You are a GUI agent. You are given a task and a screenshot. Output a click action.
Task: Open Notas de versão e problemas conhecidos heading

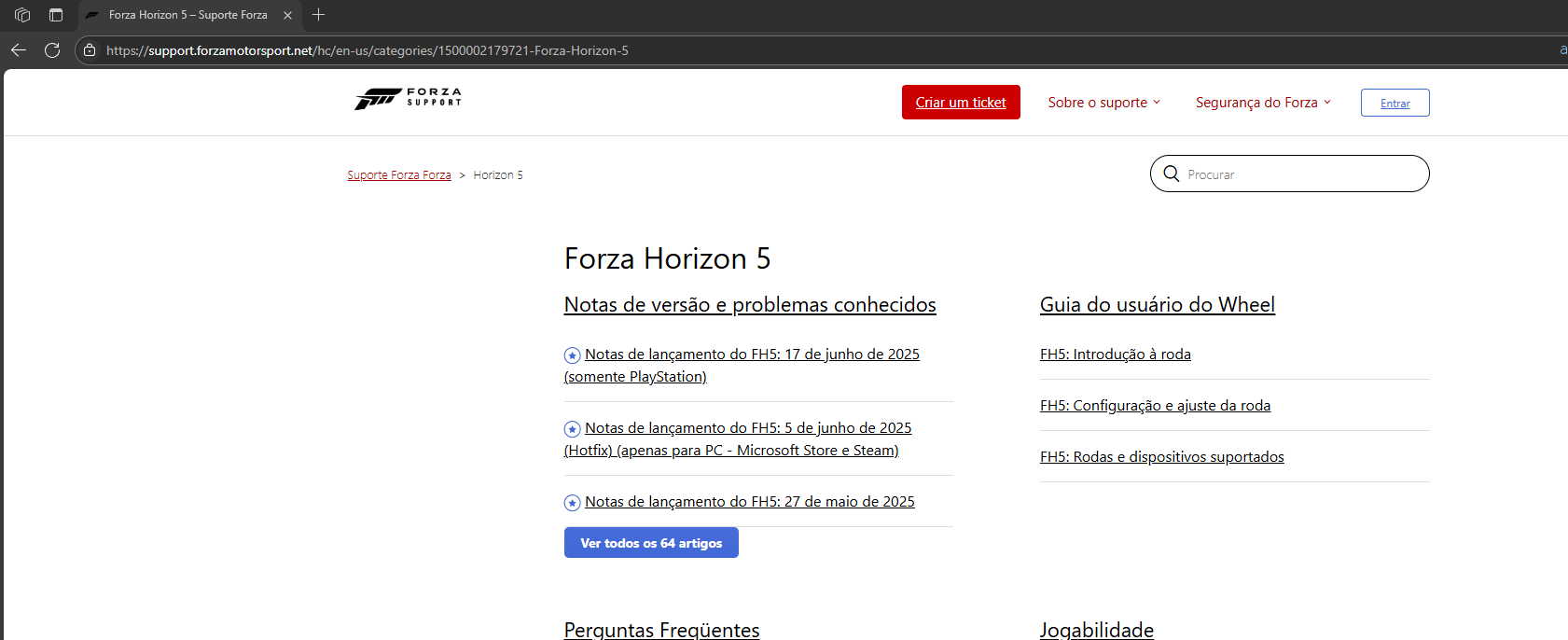[750, 305]
